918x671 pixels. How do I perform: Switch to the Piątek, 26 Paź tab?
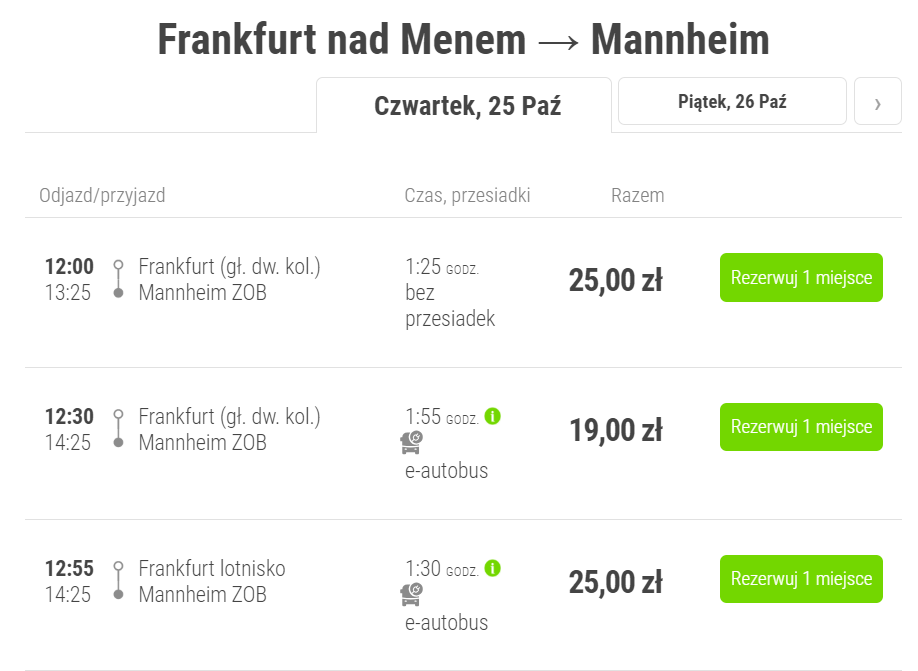click(x=732, y=101)
